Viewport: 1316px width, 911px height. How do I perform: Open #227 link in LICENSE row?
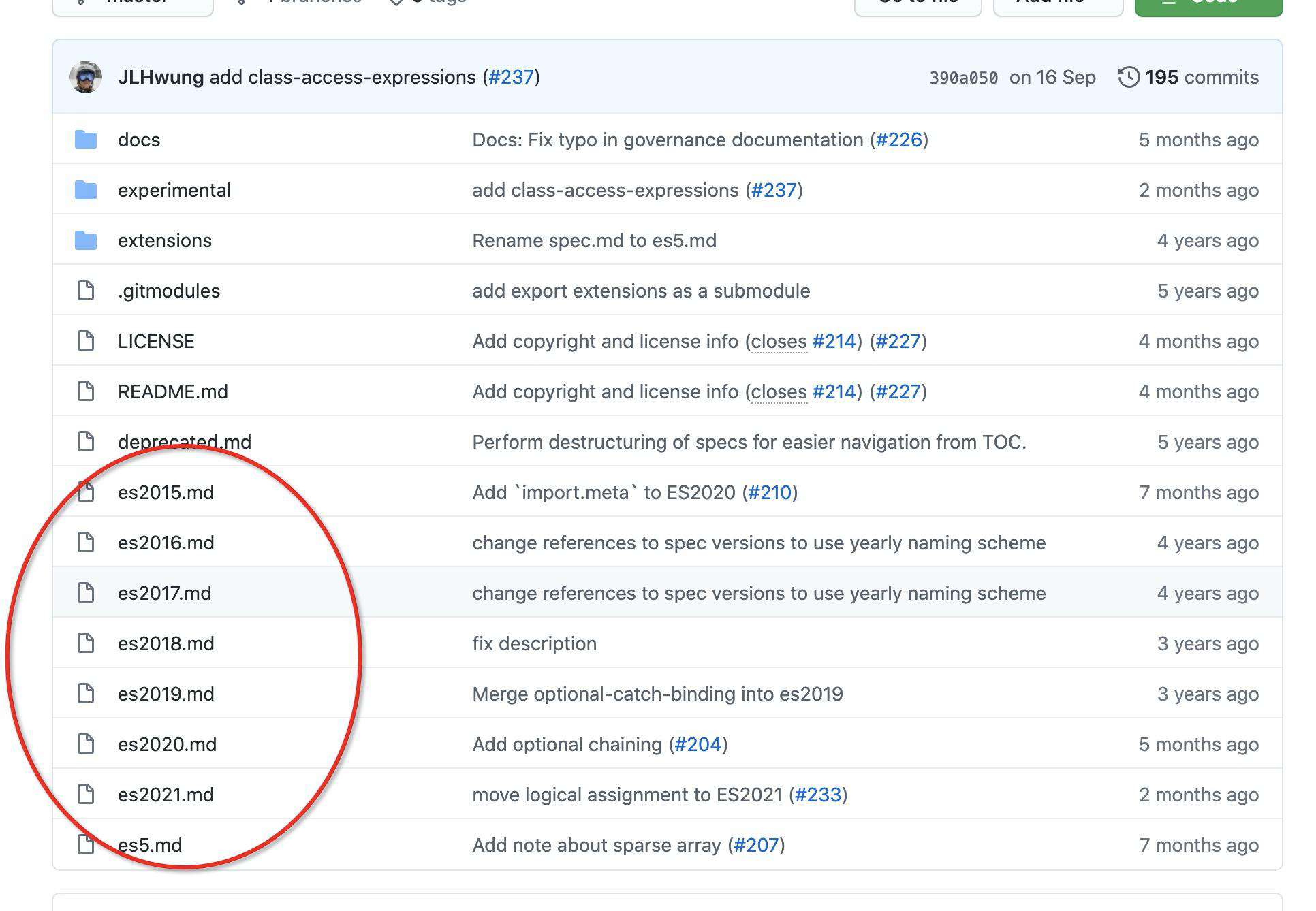click(898, 341)
